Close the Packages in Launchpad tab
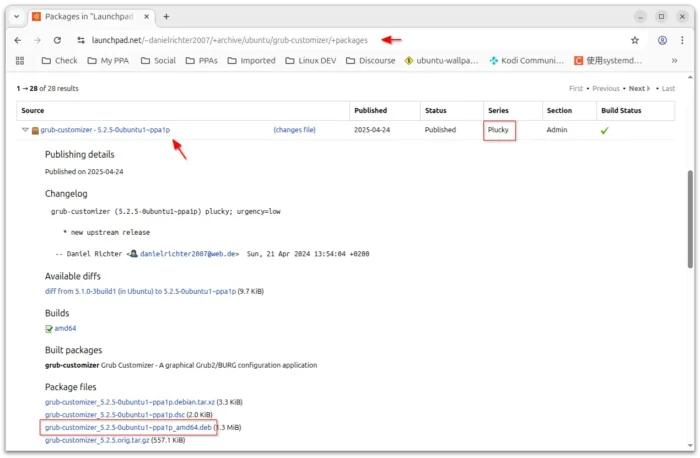The height and width of the screenshot is (458, 700). pos(146,17)
